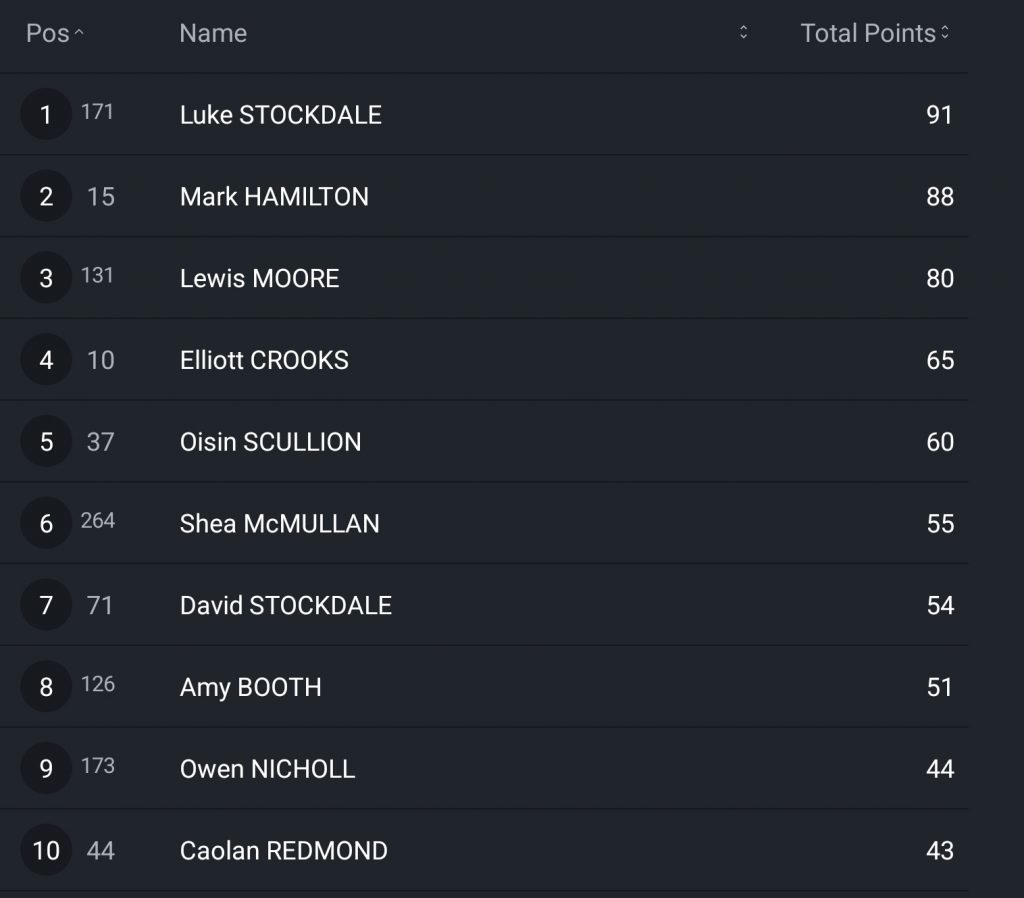The width and height of the screenshot is (1024, 898).
Task: Click the position 10 circle badge
Action: click(x=46, y=851)
